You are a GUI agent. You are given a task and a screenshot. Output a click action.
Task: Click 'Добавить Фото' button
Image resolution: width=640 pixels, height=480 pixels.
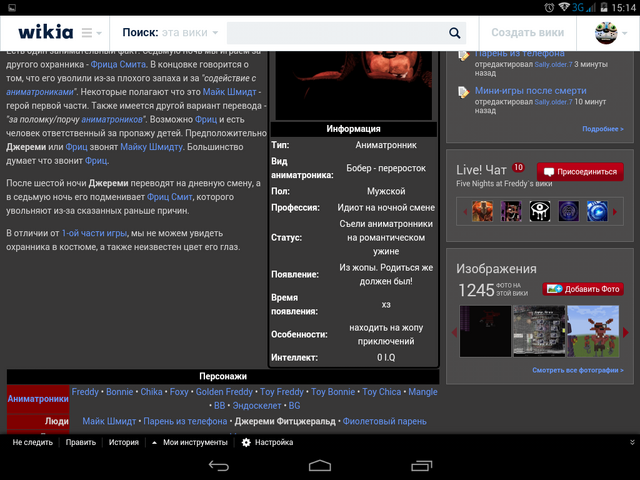(x=583, y=289)
